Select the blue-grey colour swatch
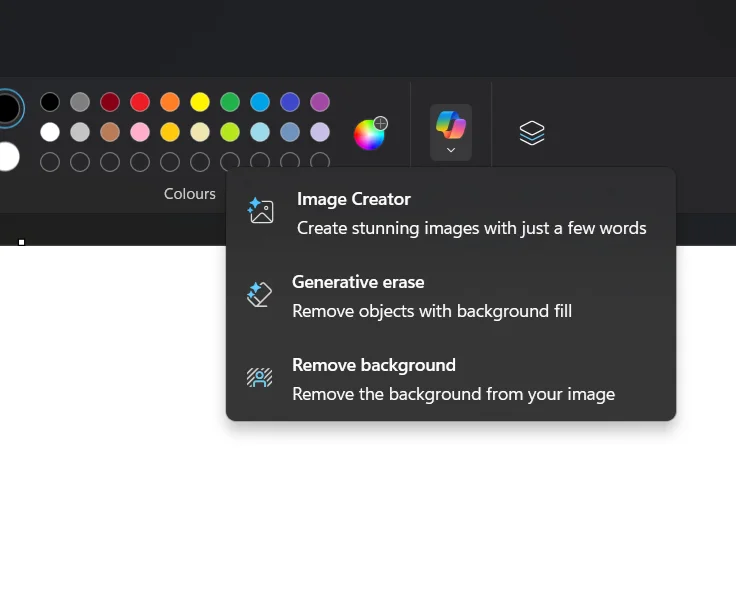Screen dimensions: 736x606 pyautogui.click(x=290, y=132)
